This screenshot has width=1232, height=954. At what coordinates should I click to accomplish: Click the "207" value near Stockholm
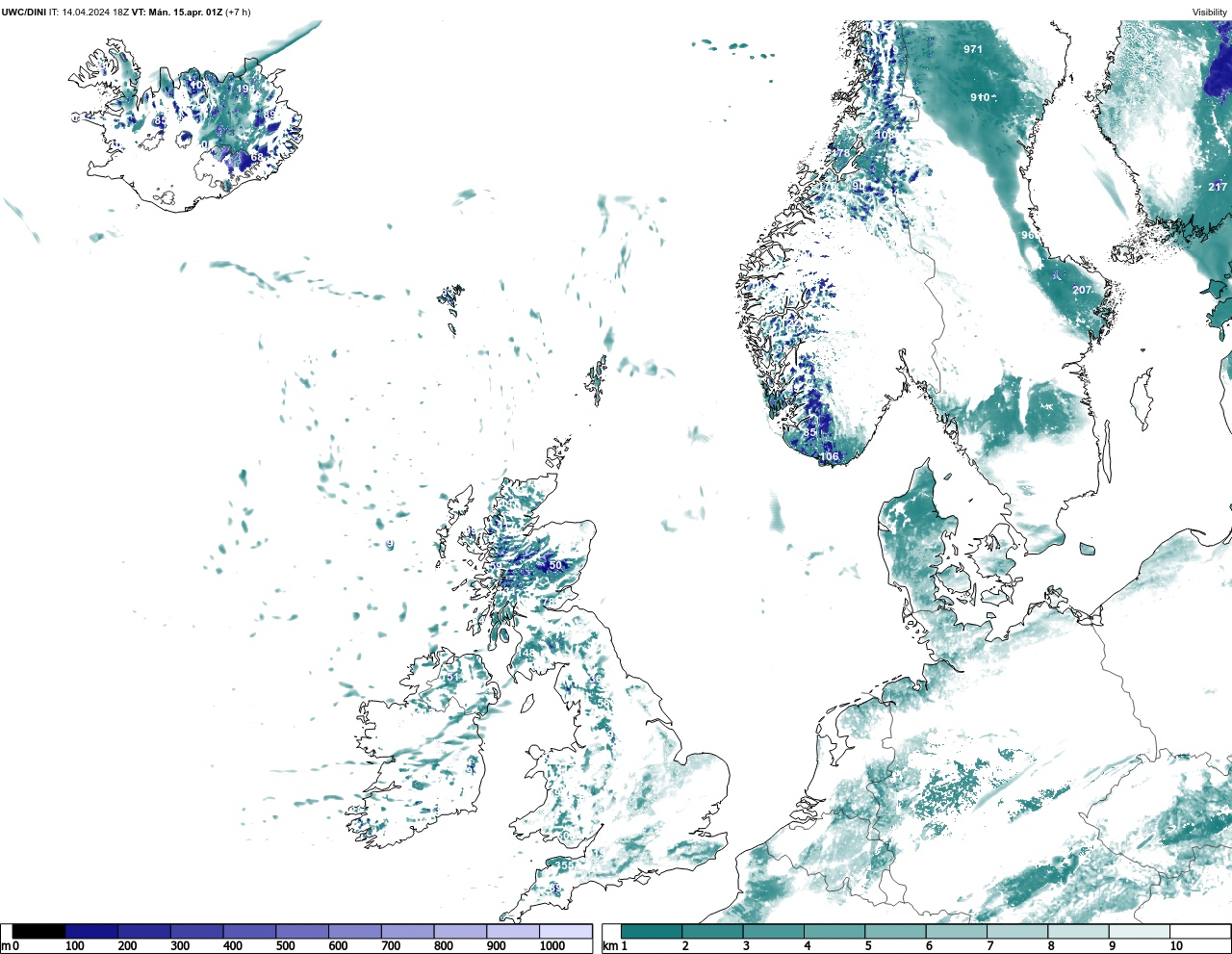coord(1082,290)
